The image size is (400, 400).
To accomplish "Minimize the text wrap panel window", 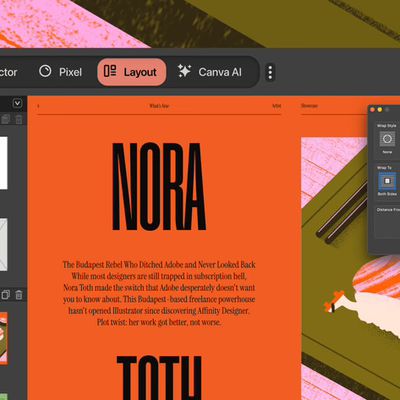I will tap(380, 110).
